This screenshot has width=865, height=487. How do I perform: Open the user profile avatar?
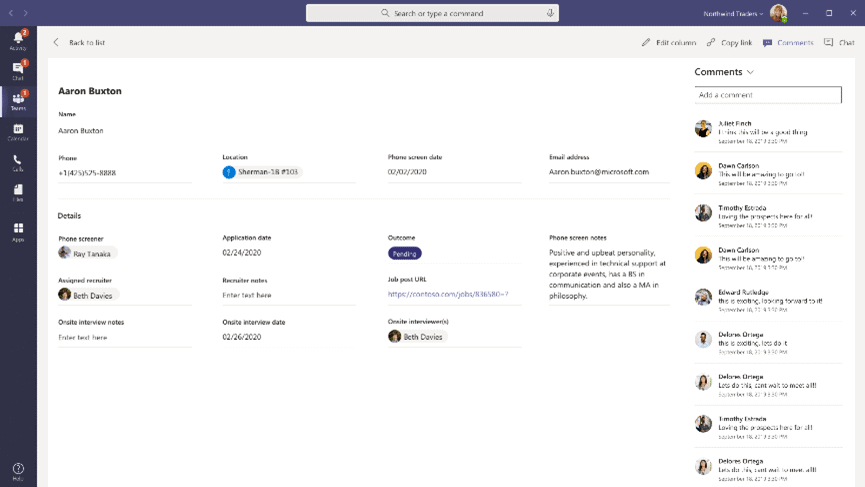tap(778, 13)
